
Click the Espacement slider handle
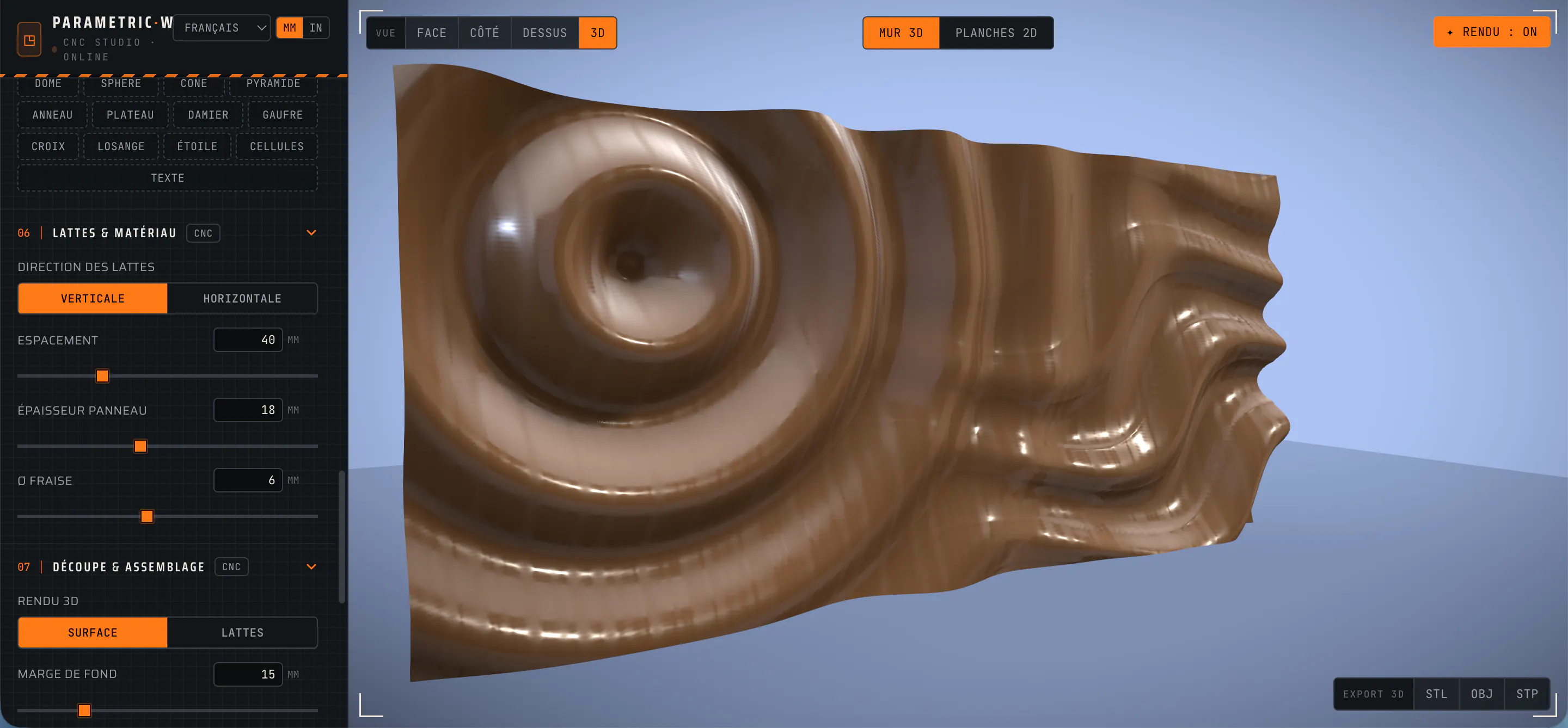102,376
